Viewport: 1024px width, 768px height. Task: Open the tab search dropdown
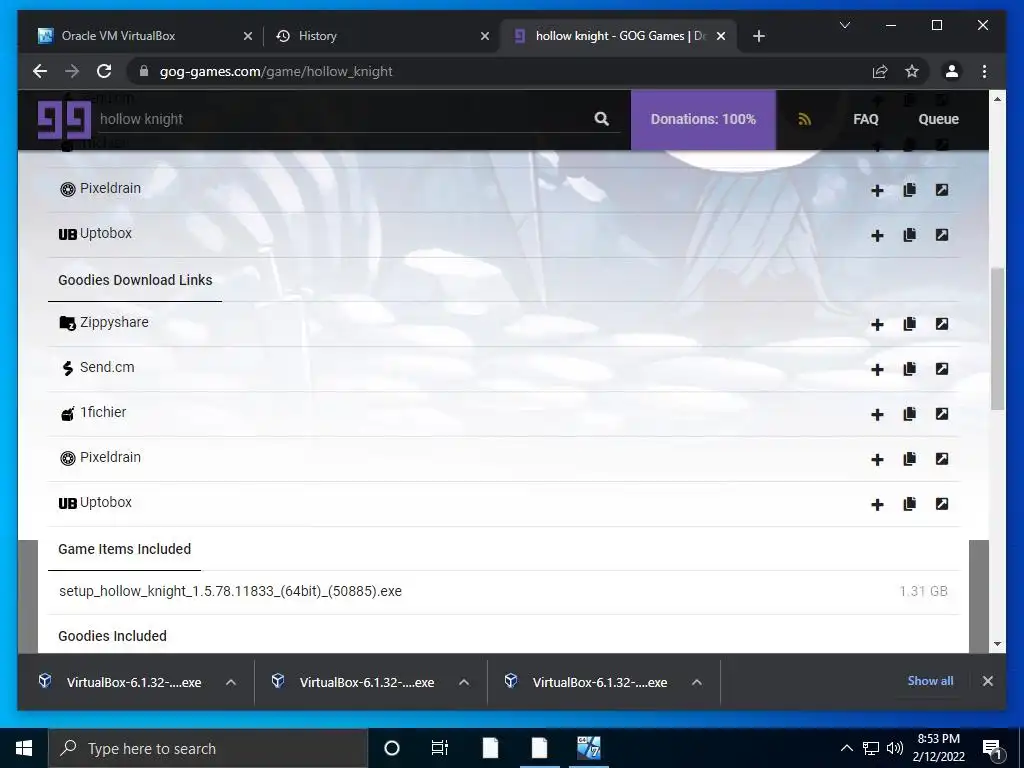pyautogui.click(x=844, y=25)
